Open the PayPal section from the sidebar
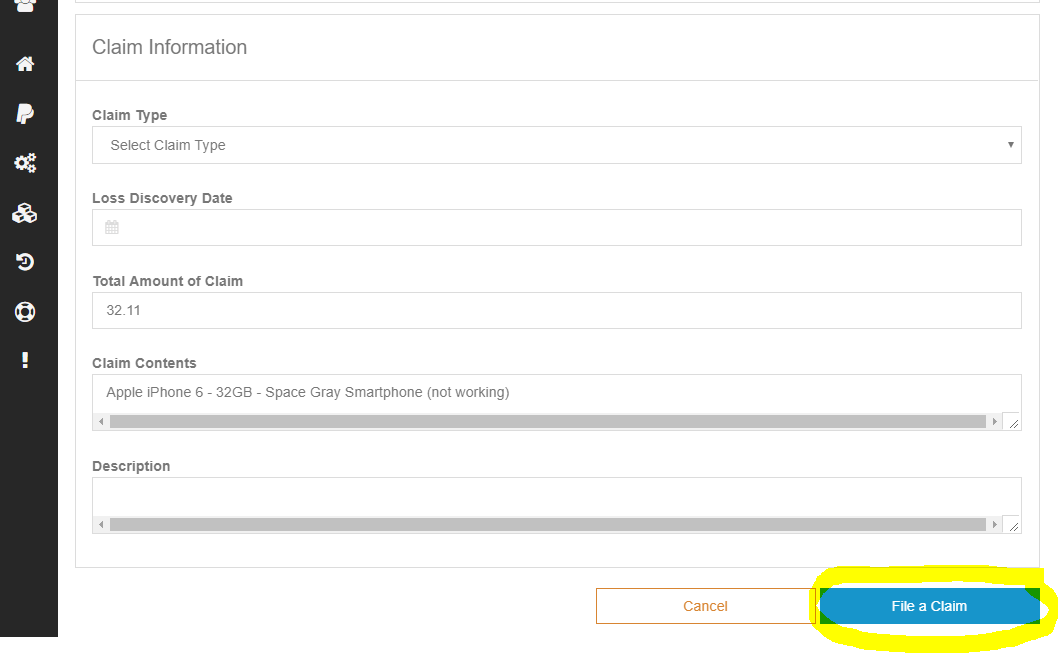This screenshot has width=1058, height=653. point(25,113)
